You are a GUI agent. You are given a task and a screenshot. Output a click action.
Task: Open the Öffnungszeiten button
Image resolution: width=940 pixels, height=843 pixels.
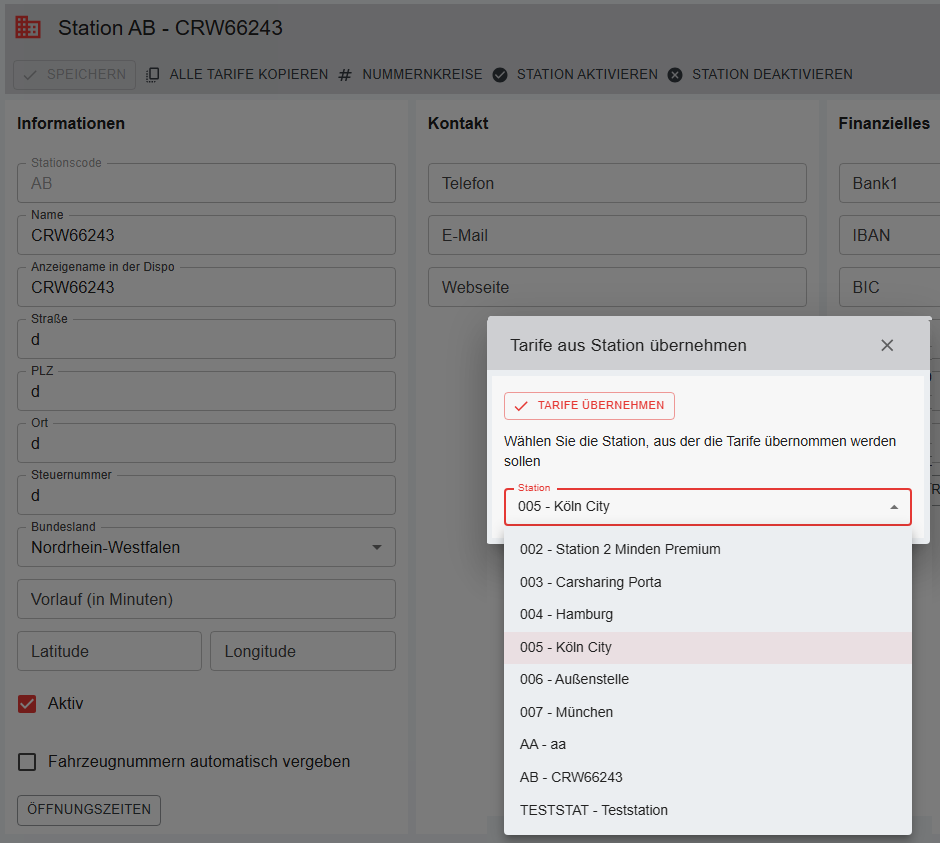pyautogui.click(x=89, y=810)
